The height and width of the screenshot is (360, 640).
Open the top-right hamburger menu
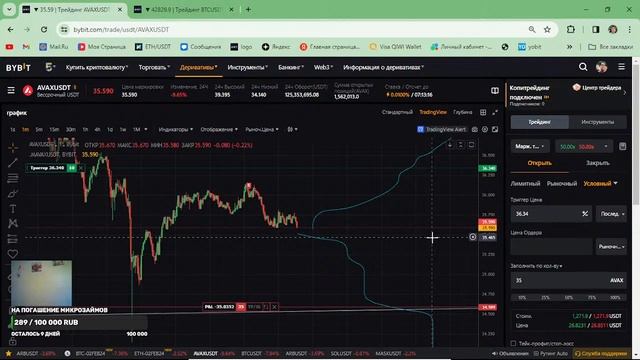point(621,67)
